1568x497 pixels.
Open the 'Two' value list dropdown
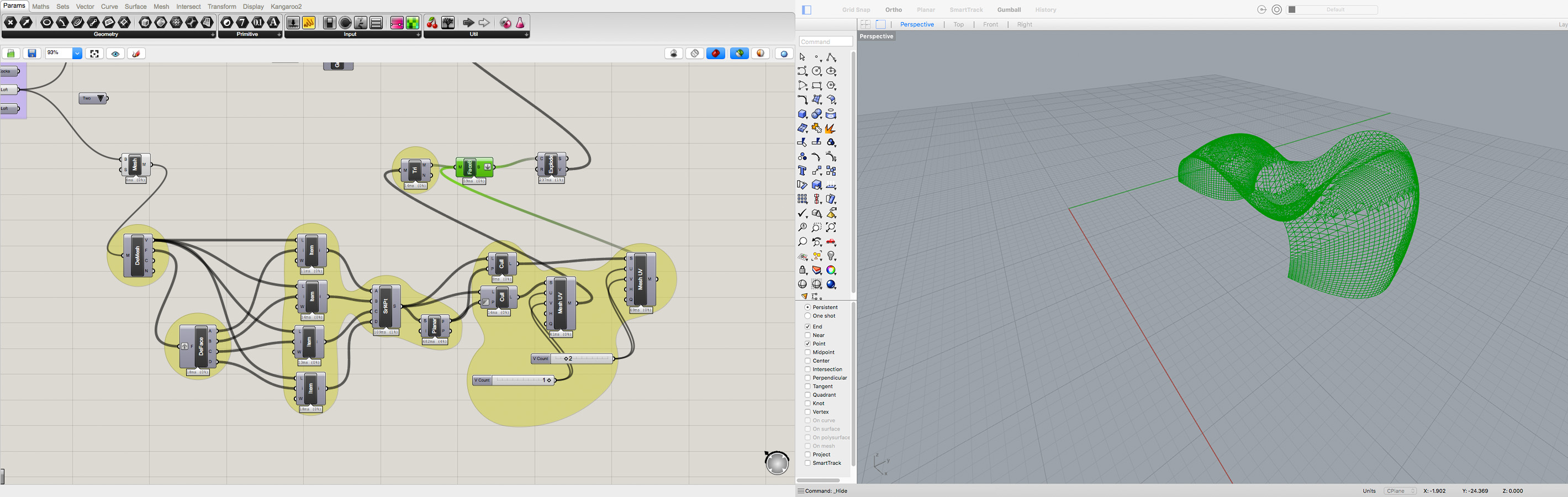[x=101, y=98]
